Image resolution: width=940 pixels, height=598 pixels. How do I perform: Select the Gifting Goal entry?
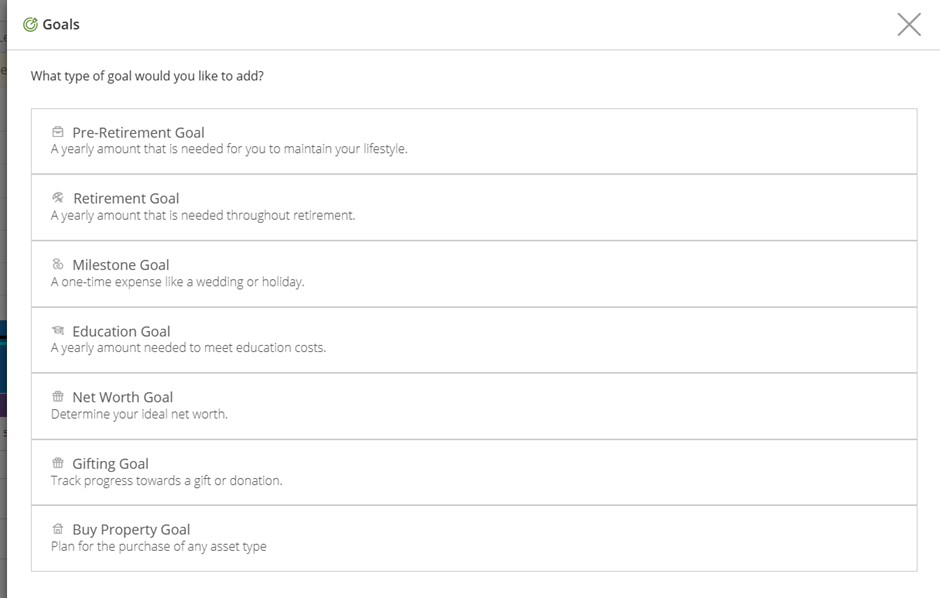point(474,473)
